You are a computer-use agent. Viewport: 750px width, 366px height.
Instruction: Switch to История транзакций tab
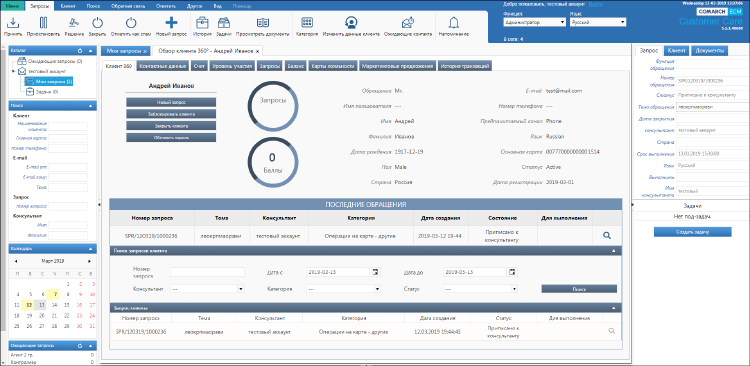pos(465,66)
